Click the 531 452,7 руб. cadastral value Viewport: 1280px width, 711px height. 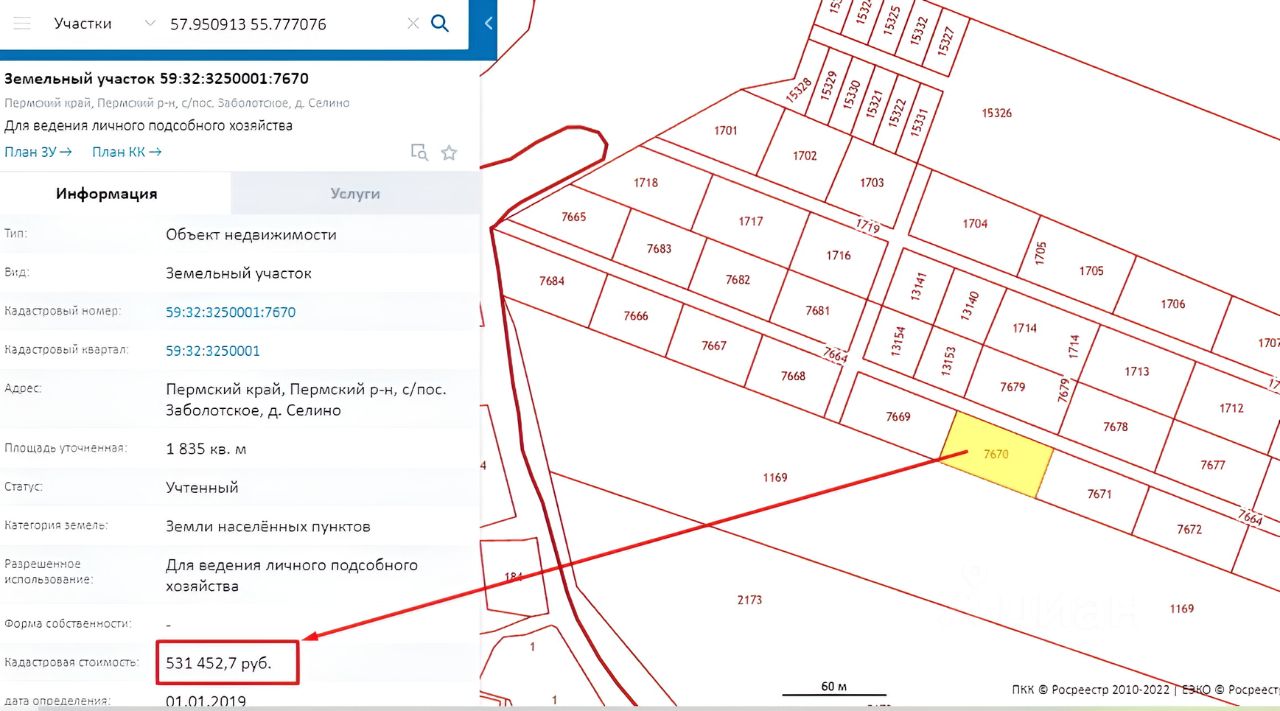pos(218,662)
